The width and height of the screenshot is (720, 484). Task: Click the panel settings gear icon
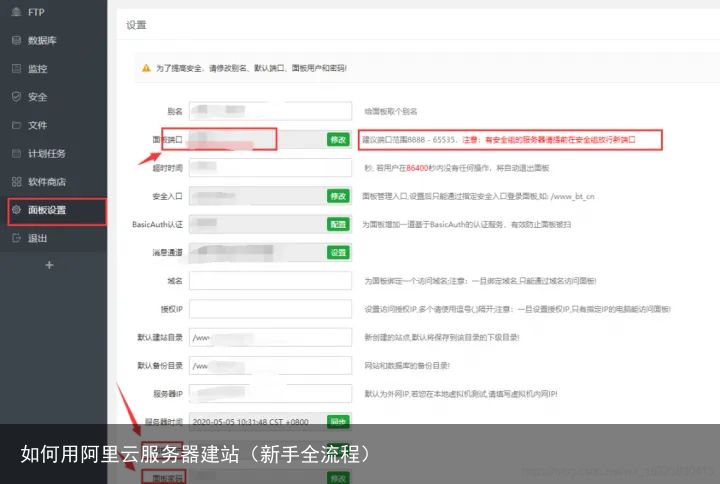[17, 210]
